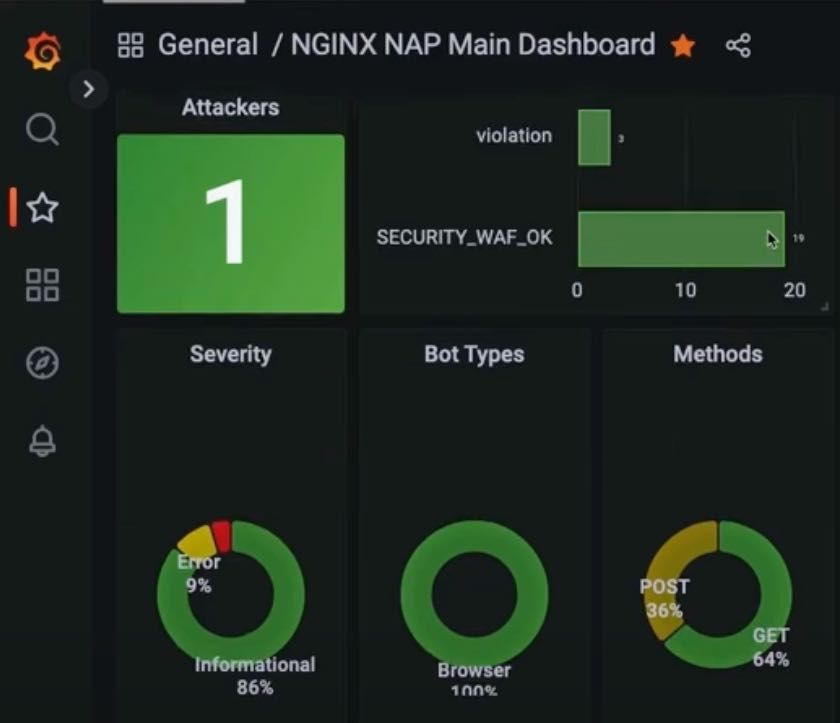Expand the sidebar with the chevron arrow

click(x=88, y=89)
